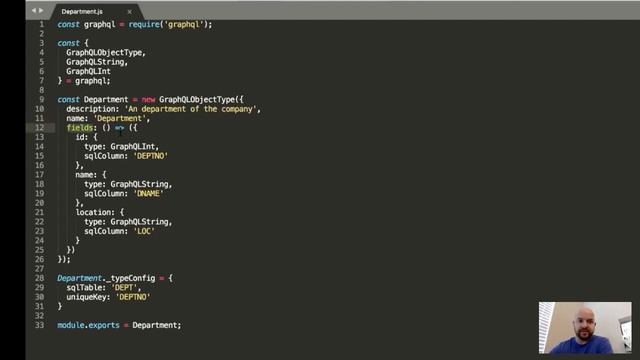Click the presenter webcam thumbnail
The width and height of the screenshot is (640, 360).
coord(585,328)
